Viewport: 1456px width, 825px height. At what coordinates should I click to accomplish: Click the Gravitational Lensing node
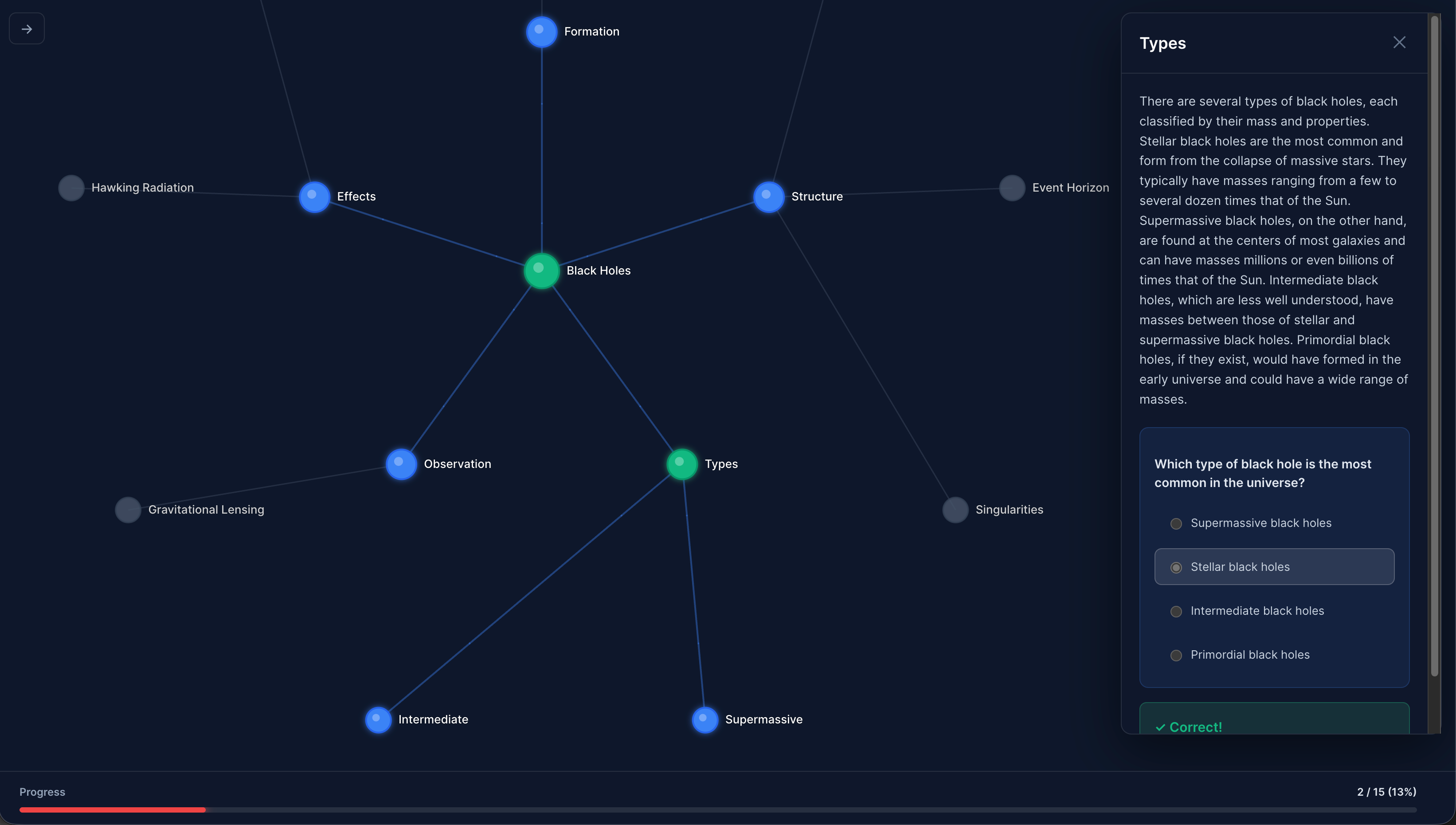[x=128, y=510]
